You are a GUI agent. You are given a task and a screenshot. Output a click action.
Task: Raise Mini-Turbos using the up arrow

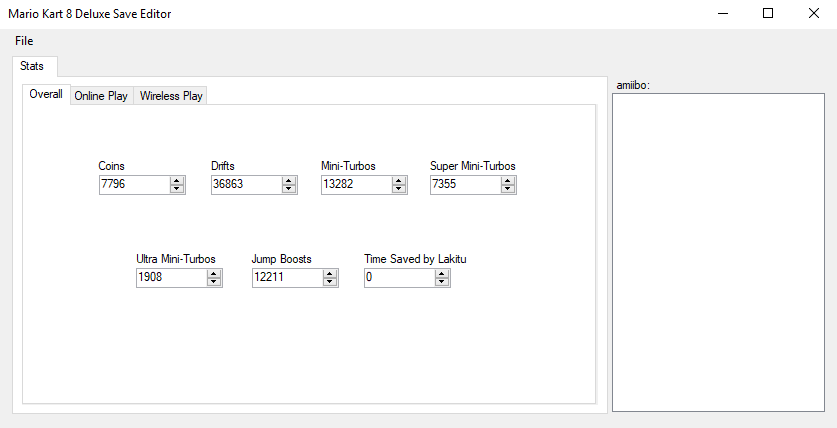click(399, 181)
